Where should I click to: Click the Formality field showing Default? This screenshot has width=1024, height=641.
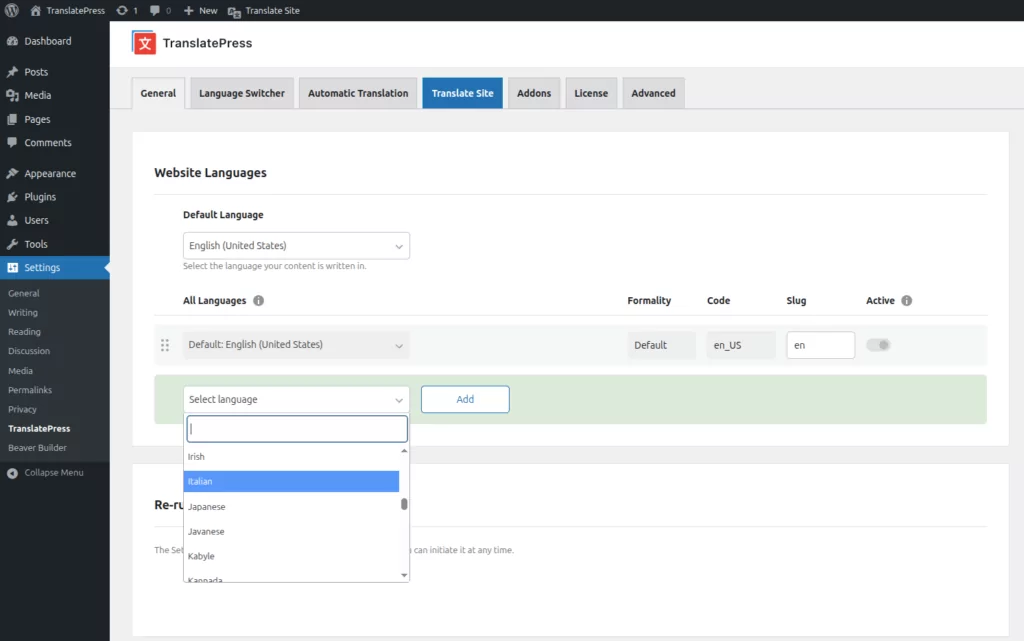662,345
